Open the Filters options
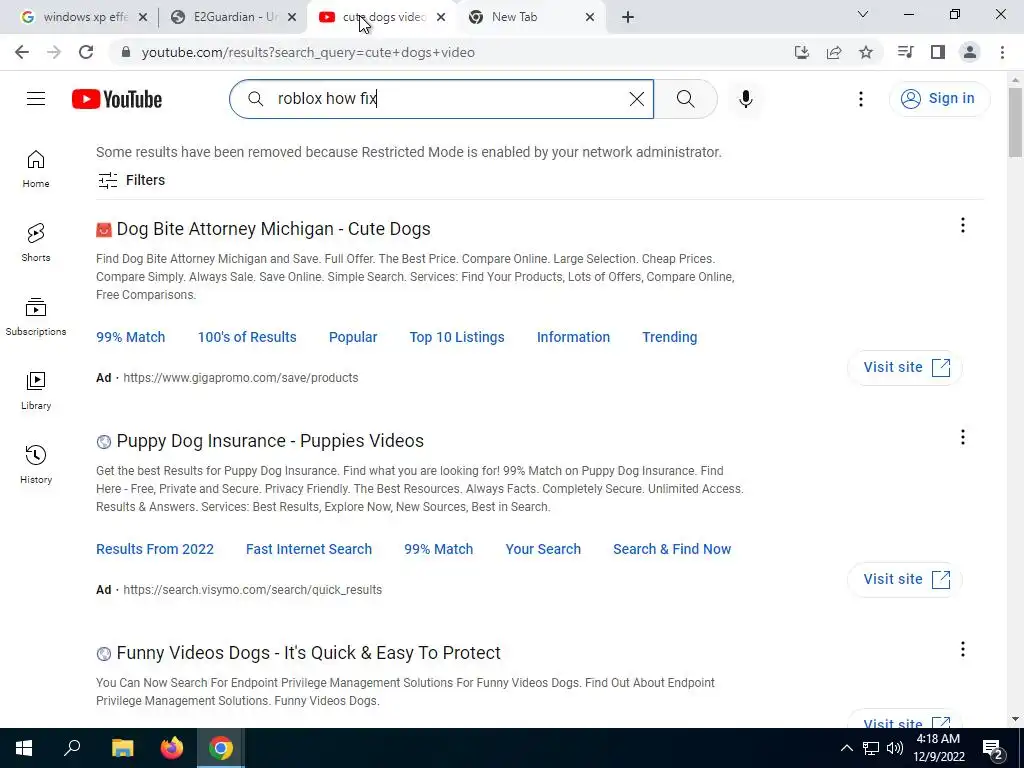This screenshot has width=1024, height=768. (131, 180)
